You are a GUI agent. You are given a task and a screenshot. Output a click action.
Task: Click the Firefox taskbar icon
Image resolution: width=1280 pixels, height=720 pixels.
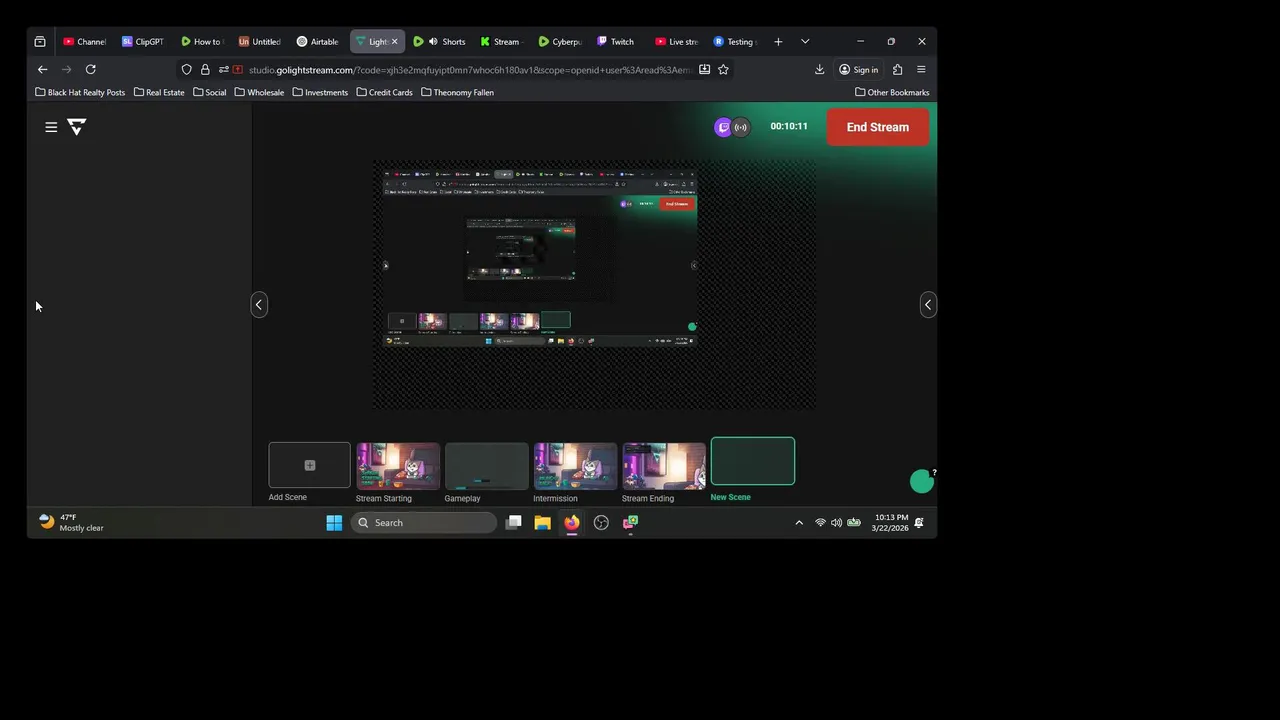(x=571, y=522)
